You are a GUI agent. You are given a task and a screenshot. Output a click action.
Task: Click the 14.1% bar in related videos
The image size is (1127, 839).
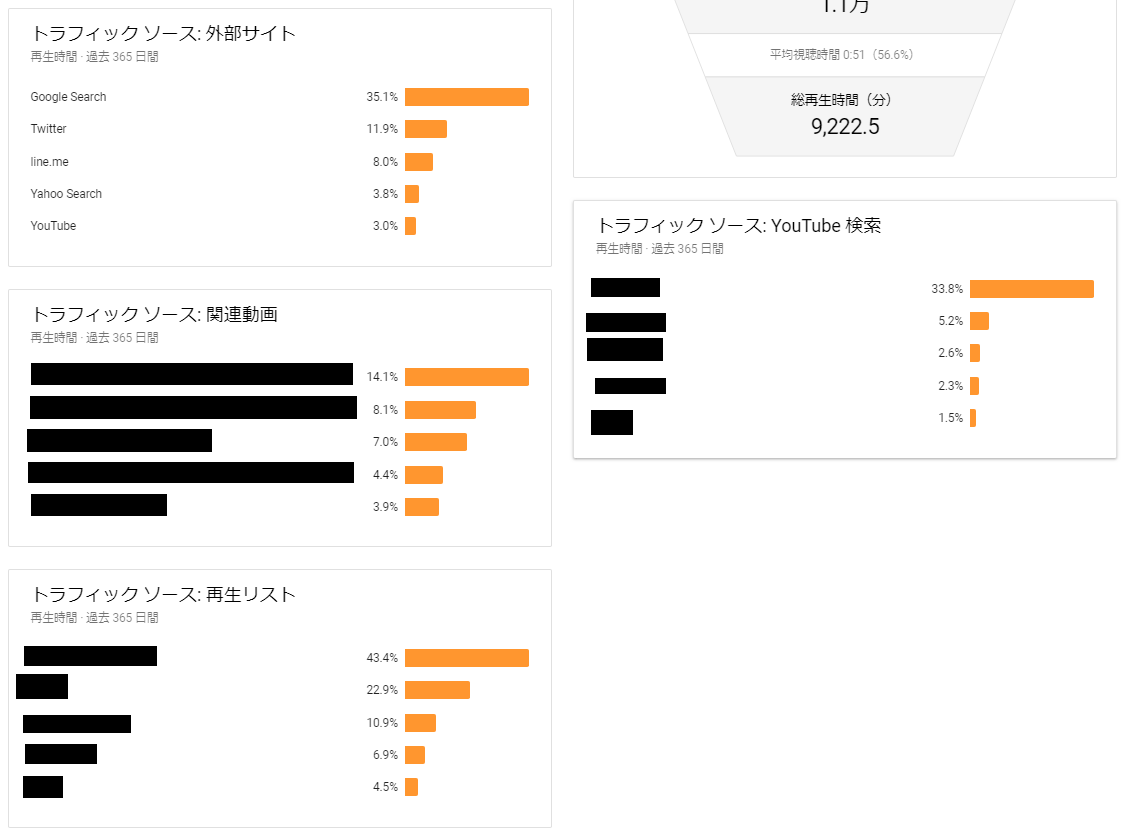click(466, 377)
